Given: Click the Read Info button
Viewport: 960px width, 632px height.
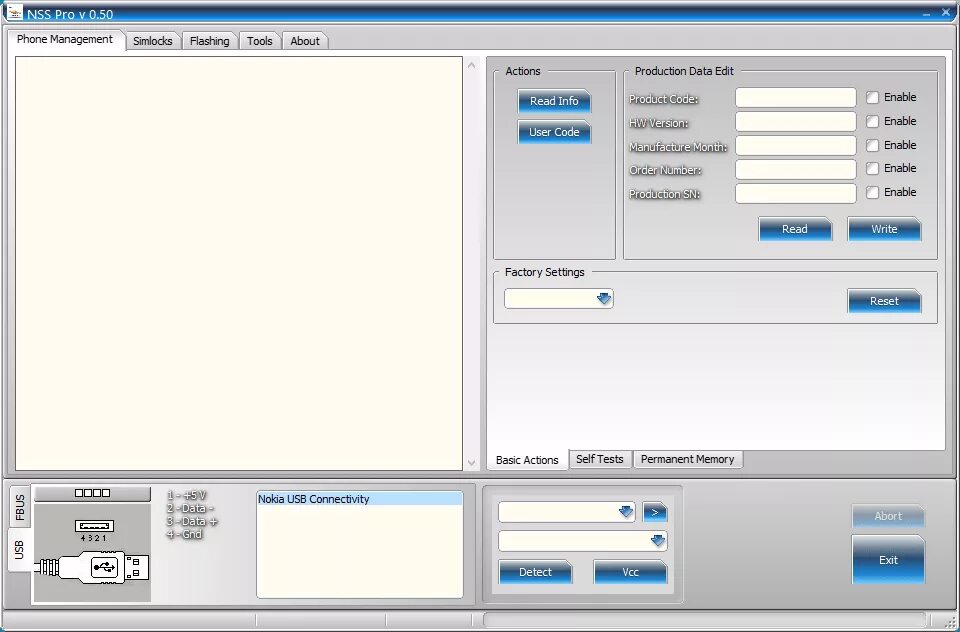Looking at the screenshot, I should point(554,101).
